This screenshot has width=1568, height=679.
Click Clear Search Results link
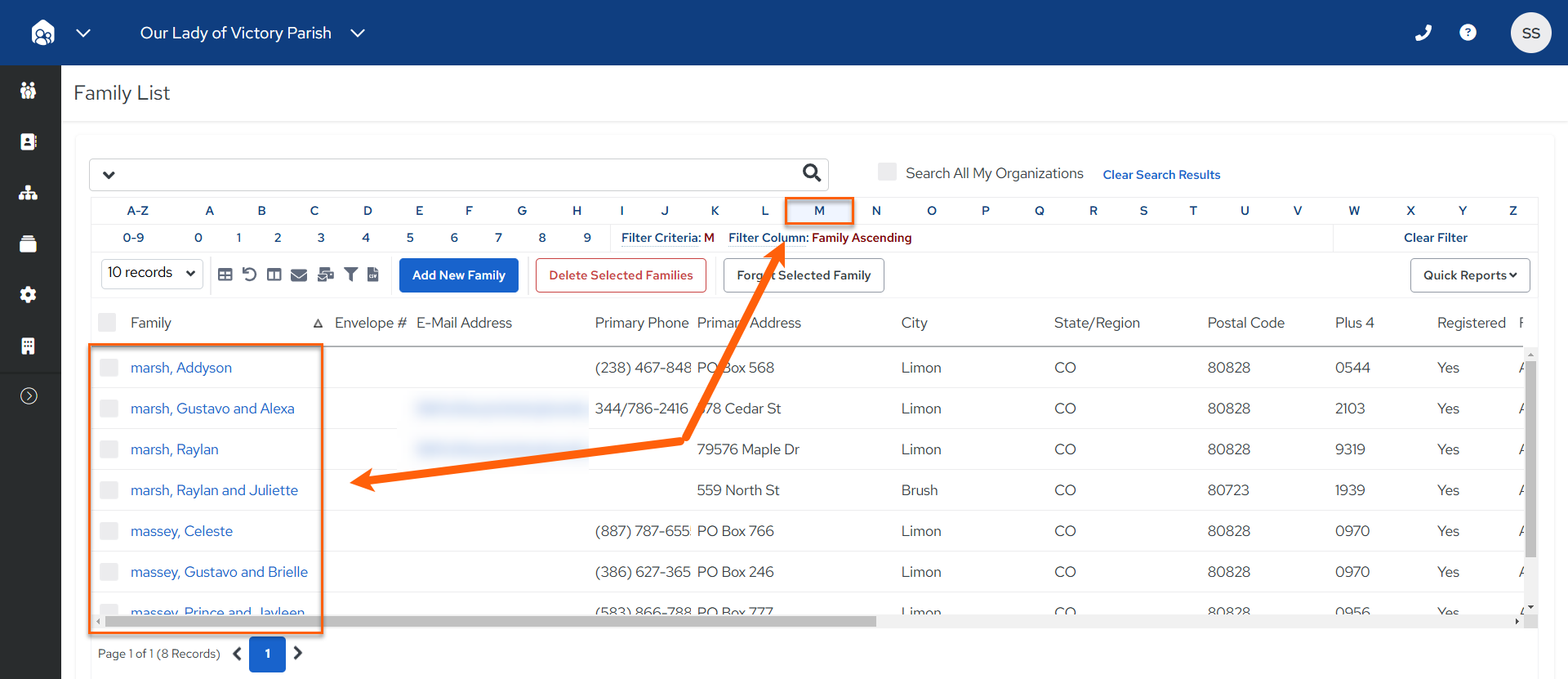(x=1161, y=175)
